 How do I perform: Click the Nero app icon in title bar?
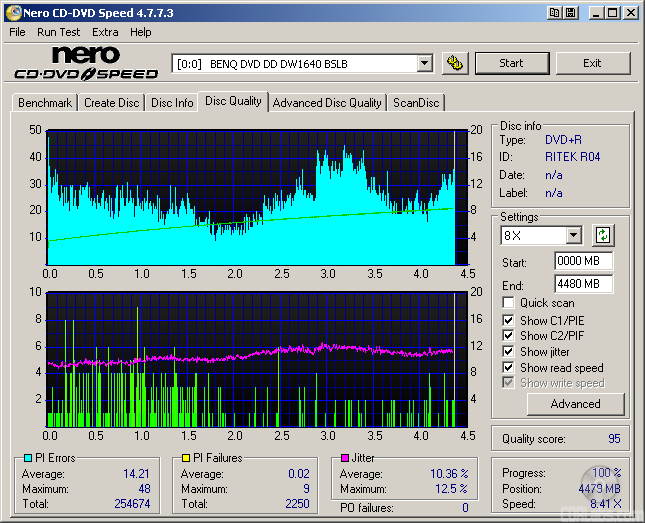[13, 13]
